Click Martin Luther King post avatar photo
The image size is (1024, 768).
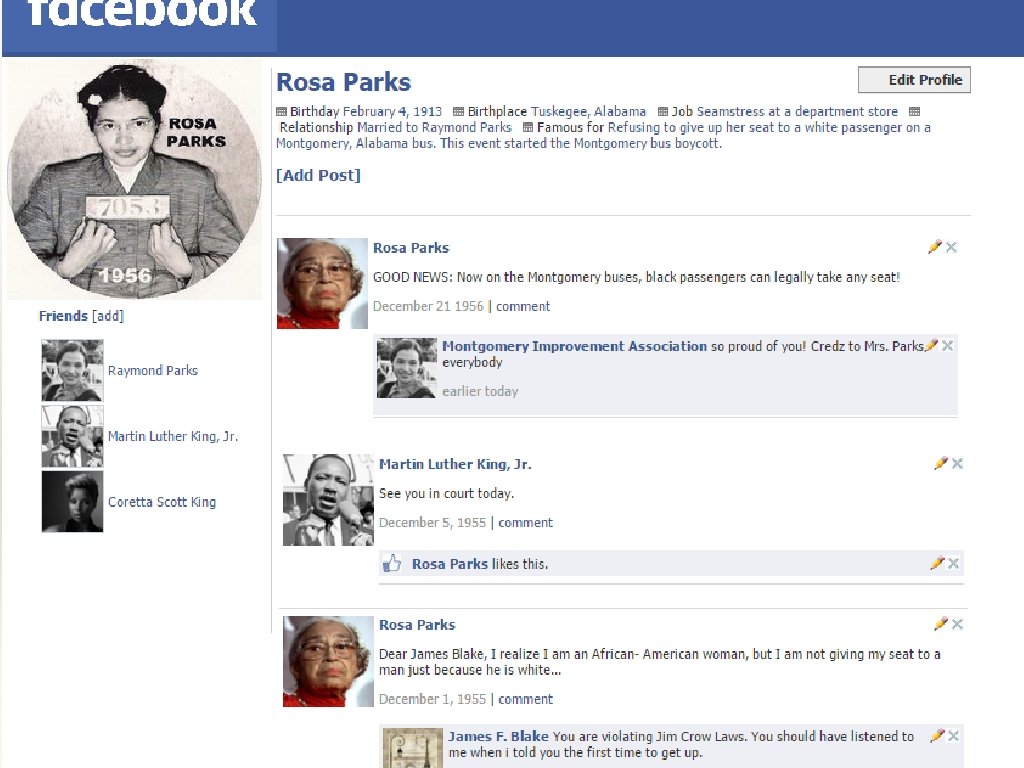(328, 500)
